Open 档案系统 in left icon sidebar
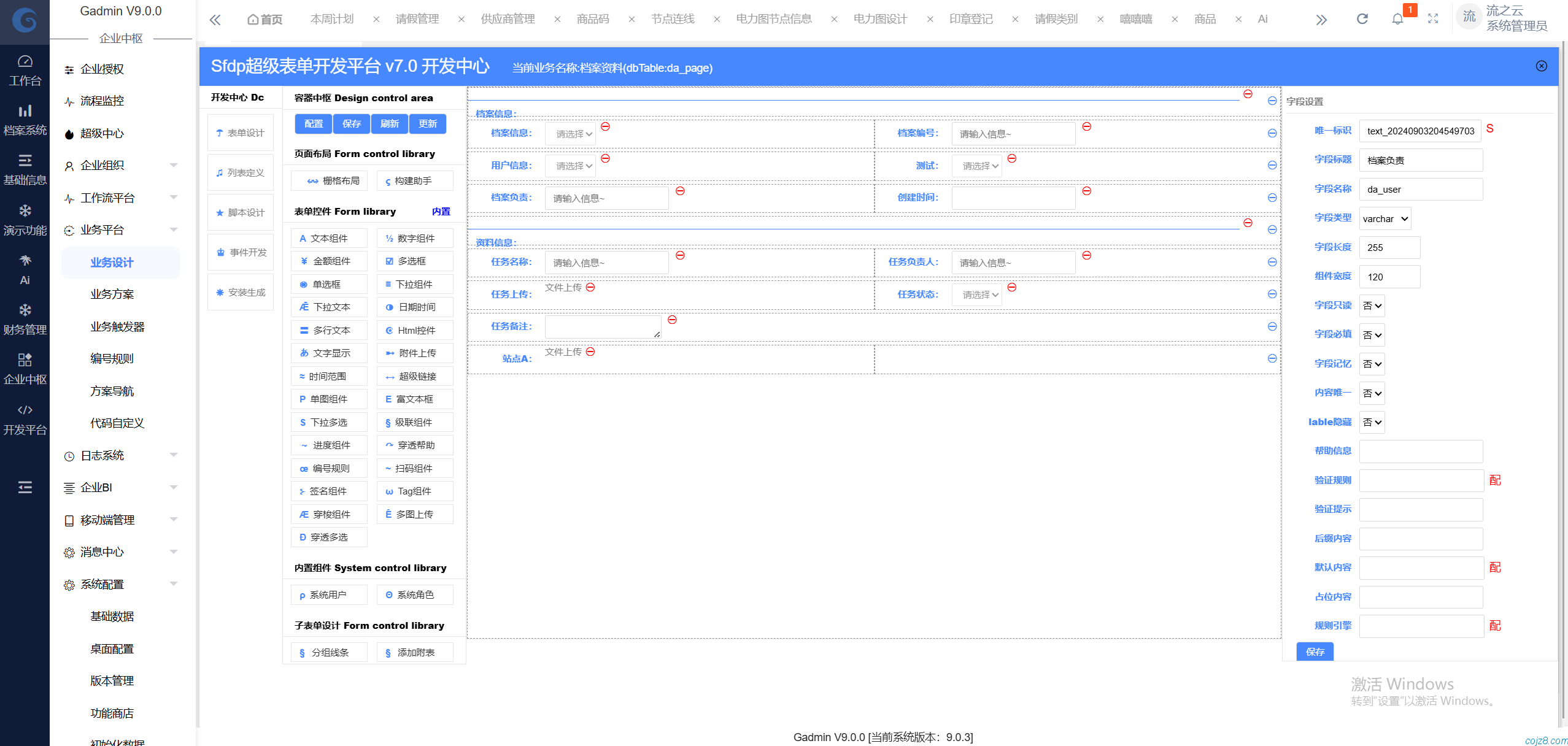 pyautogui.click(x=25, y=120)
